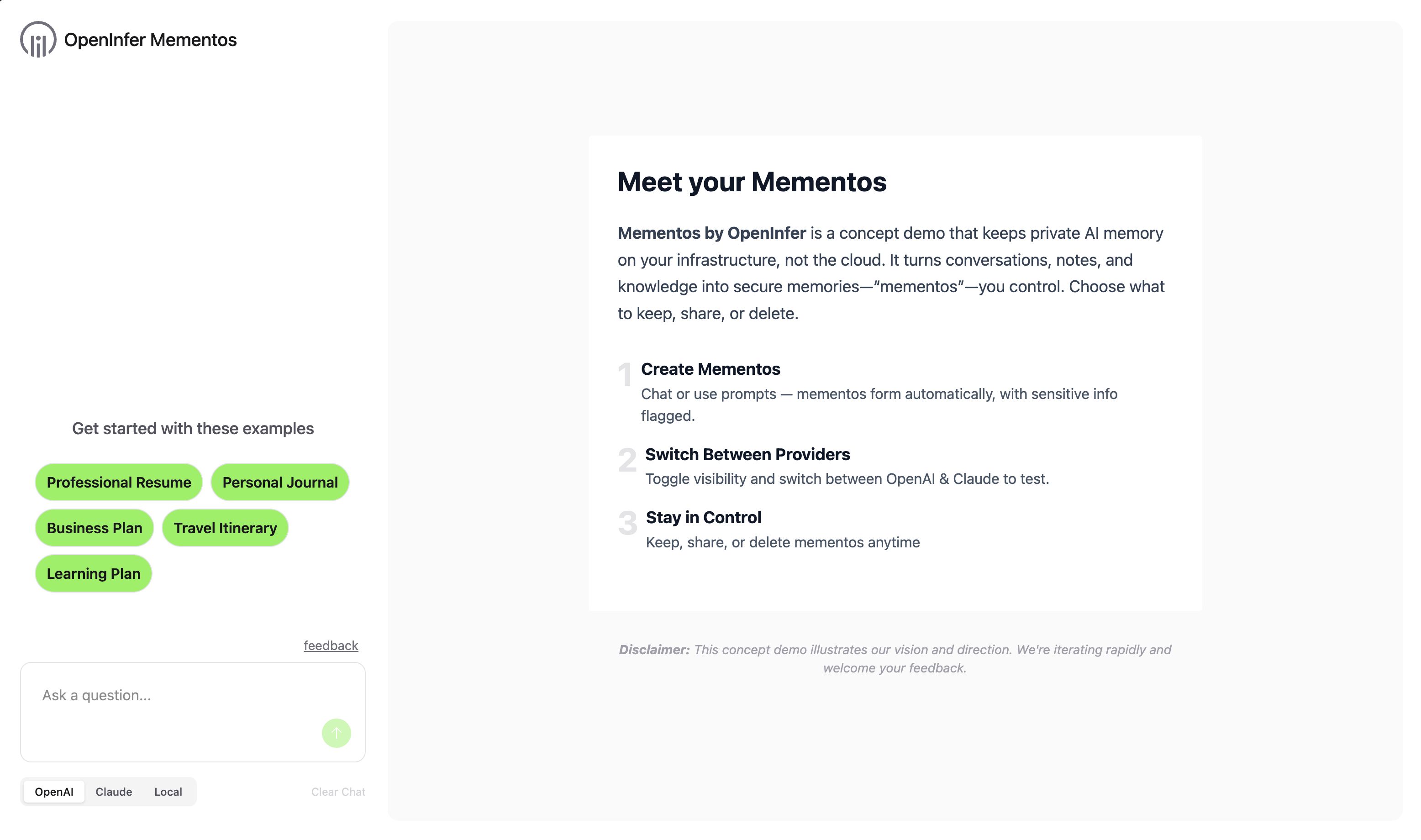Open the Professional Resume example

pos(118,482)
